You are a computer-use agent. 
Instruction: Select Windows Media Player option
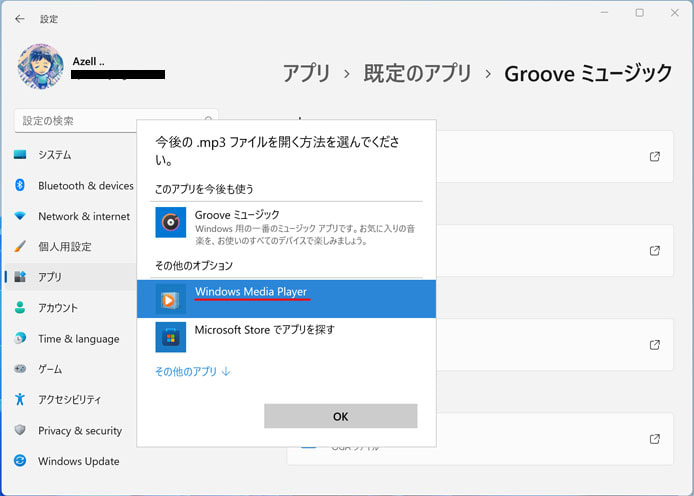286,299
